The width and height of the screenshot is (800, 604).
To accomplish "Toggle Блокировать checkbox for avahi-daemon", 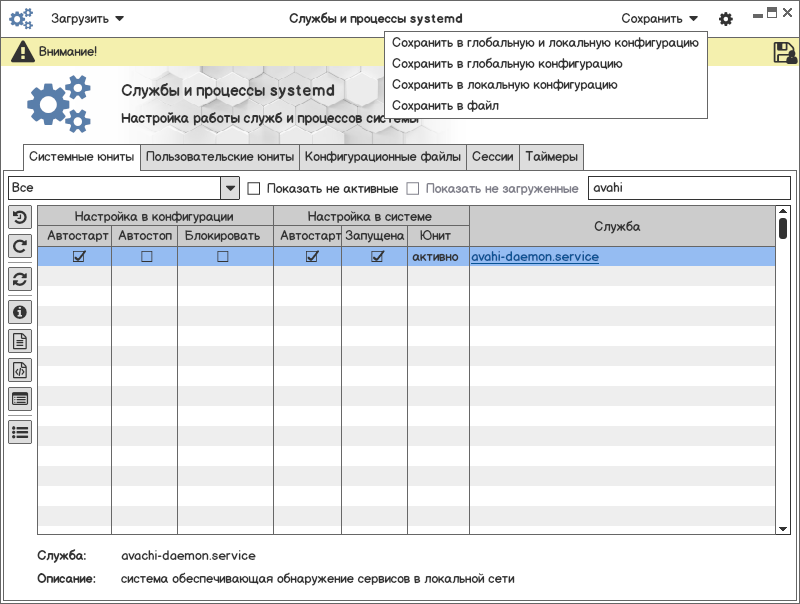I will [x=223, y=257].
